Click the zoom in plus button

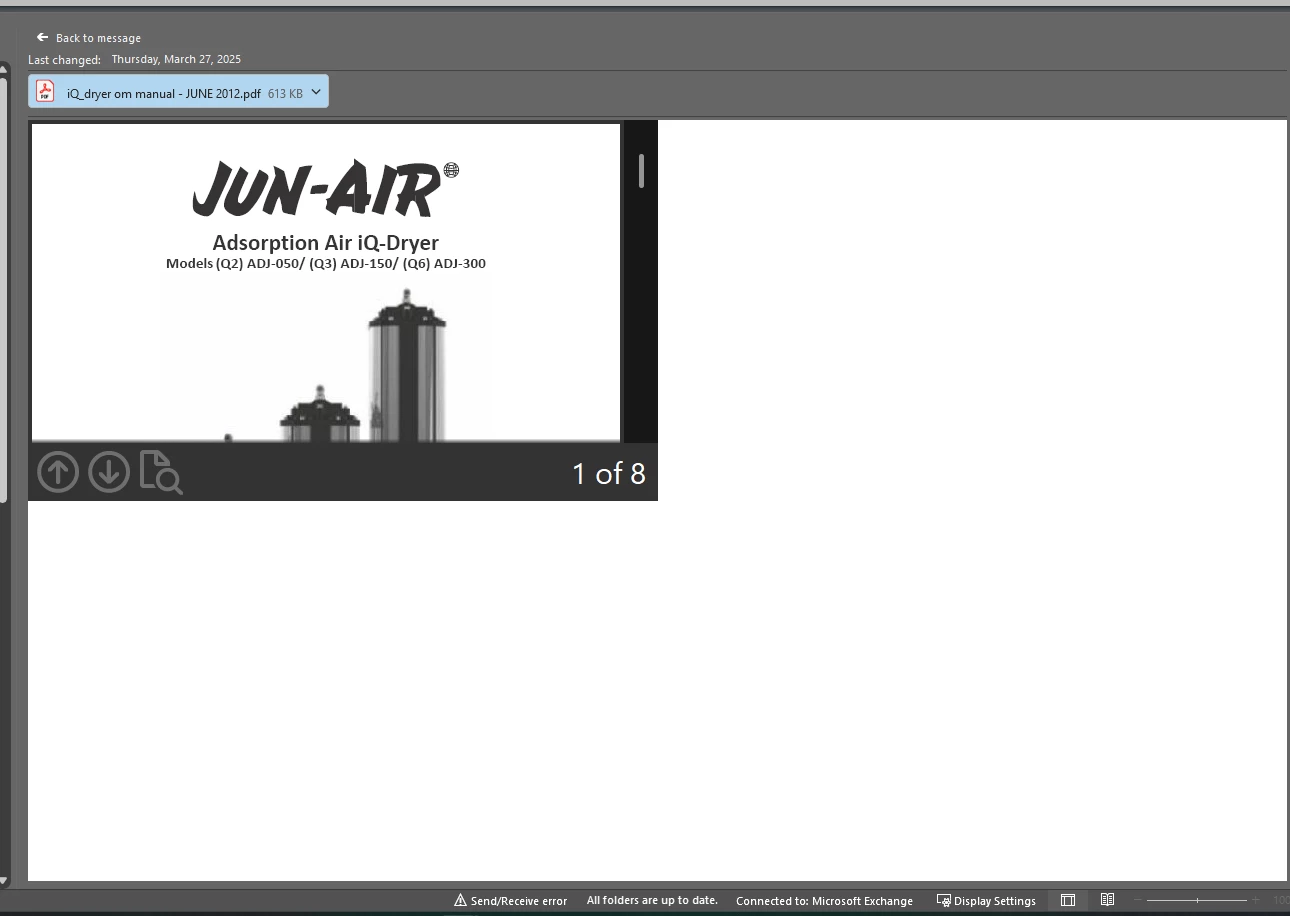click(1256, 901)
